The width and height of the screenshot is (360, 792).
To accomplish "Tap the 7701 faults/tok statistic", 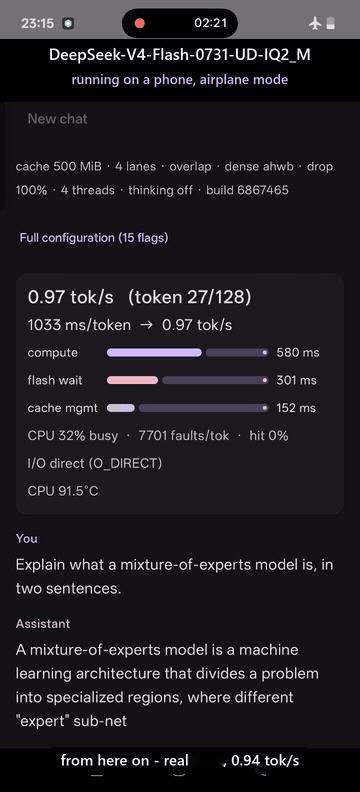I will click(x=184, y=435).
